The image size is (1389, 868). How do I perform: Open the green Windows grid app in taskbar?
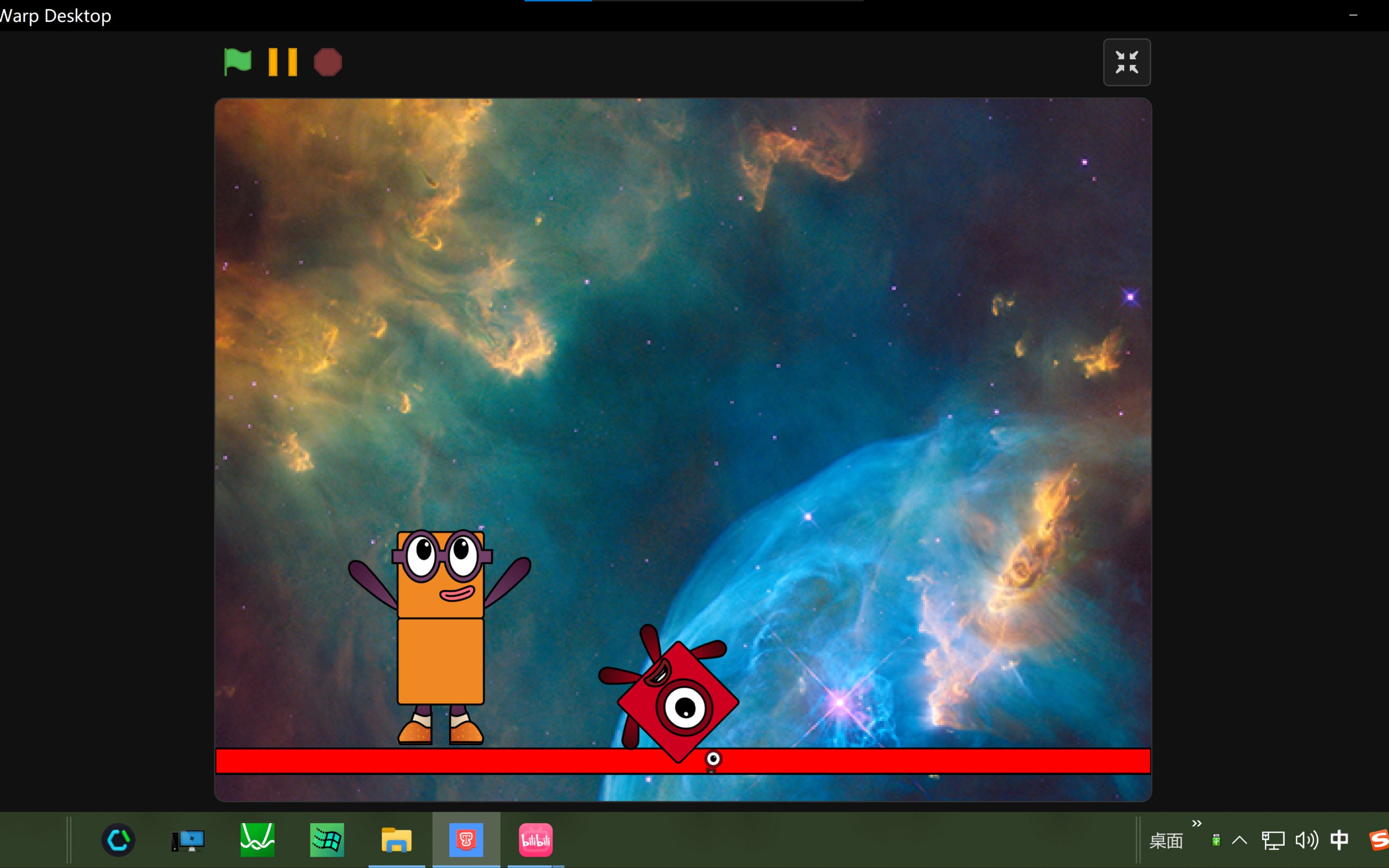(327, 840)
